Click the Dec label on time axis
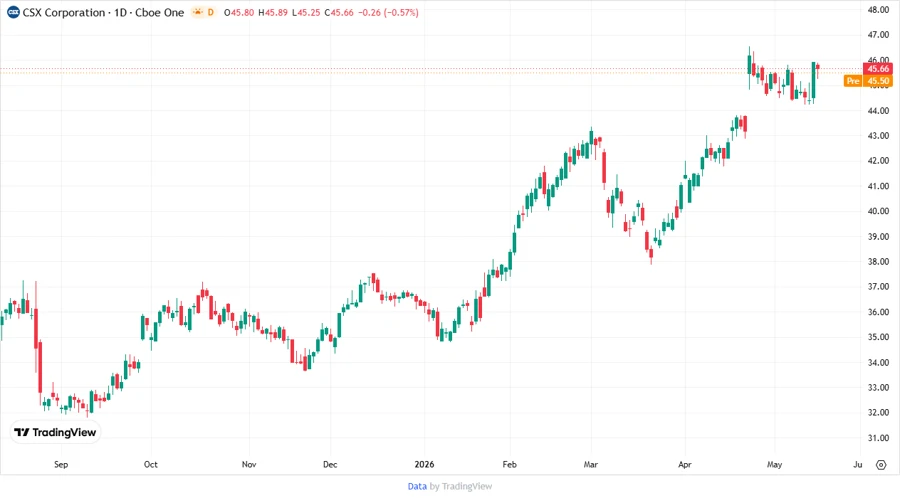The width and height of the screenshot is (900, 498). 330,464
